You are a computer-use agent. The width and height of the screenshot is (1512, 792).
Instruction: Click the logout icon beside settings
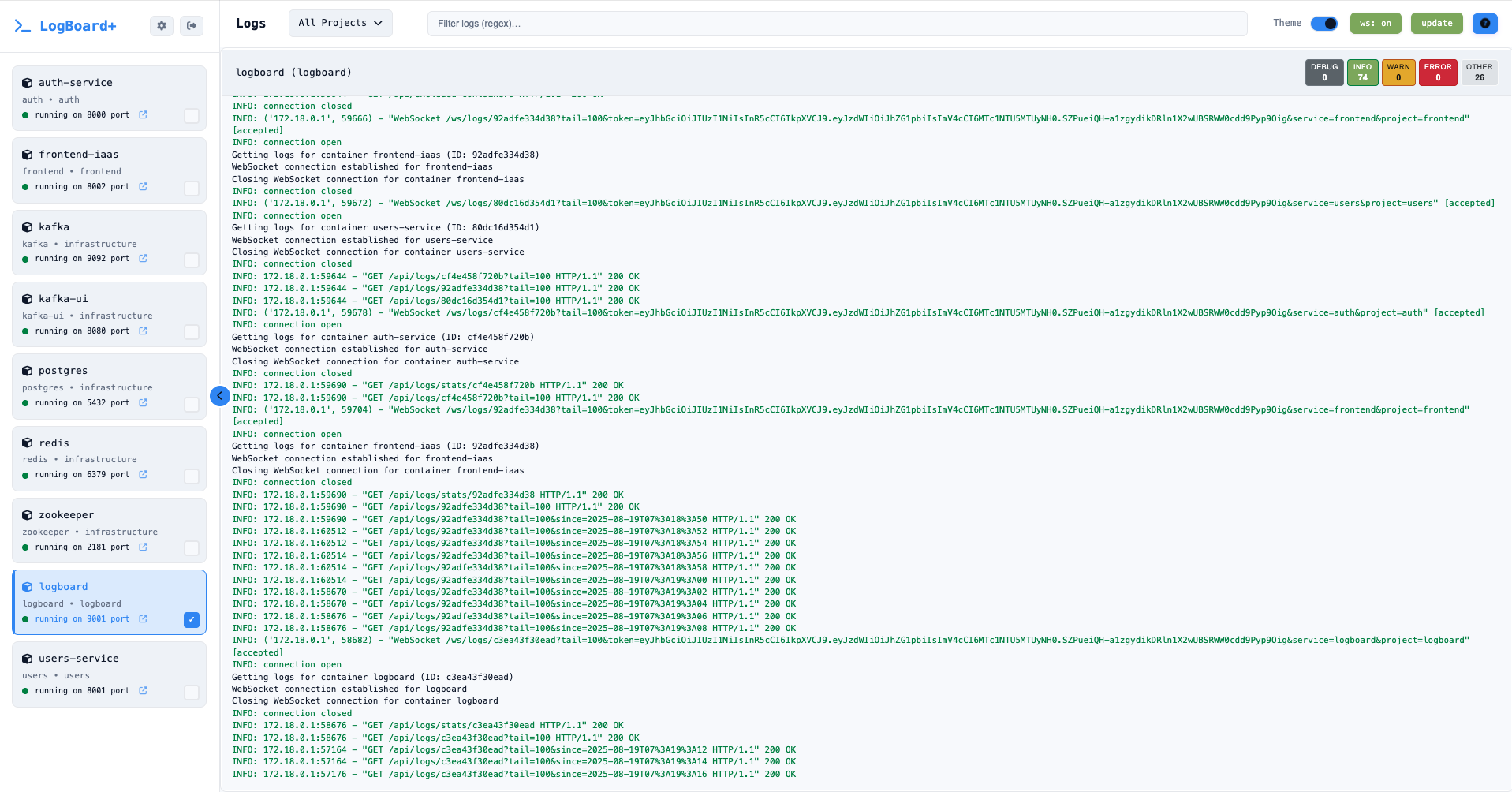pos(192,26)
